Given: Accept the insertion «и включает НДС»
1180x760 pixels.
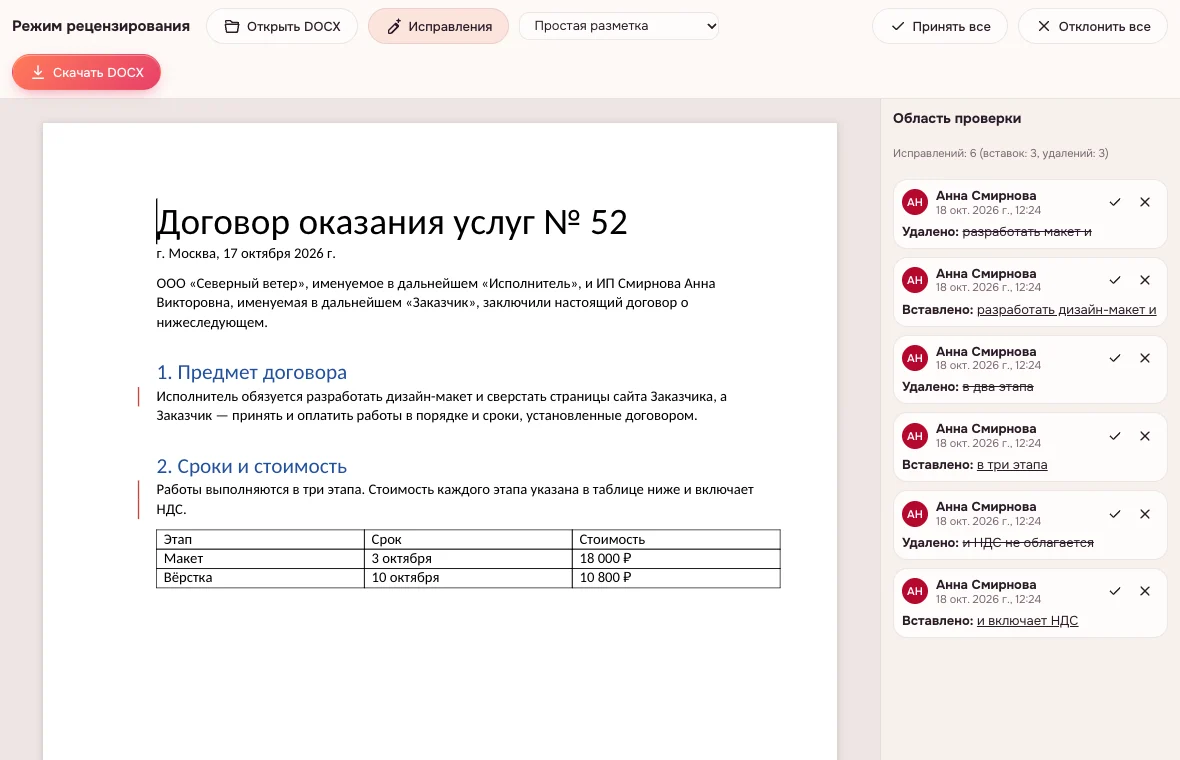Looking at the screenshot, I should tap(1115, 591).
